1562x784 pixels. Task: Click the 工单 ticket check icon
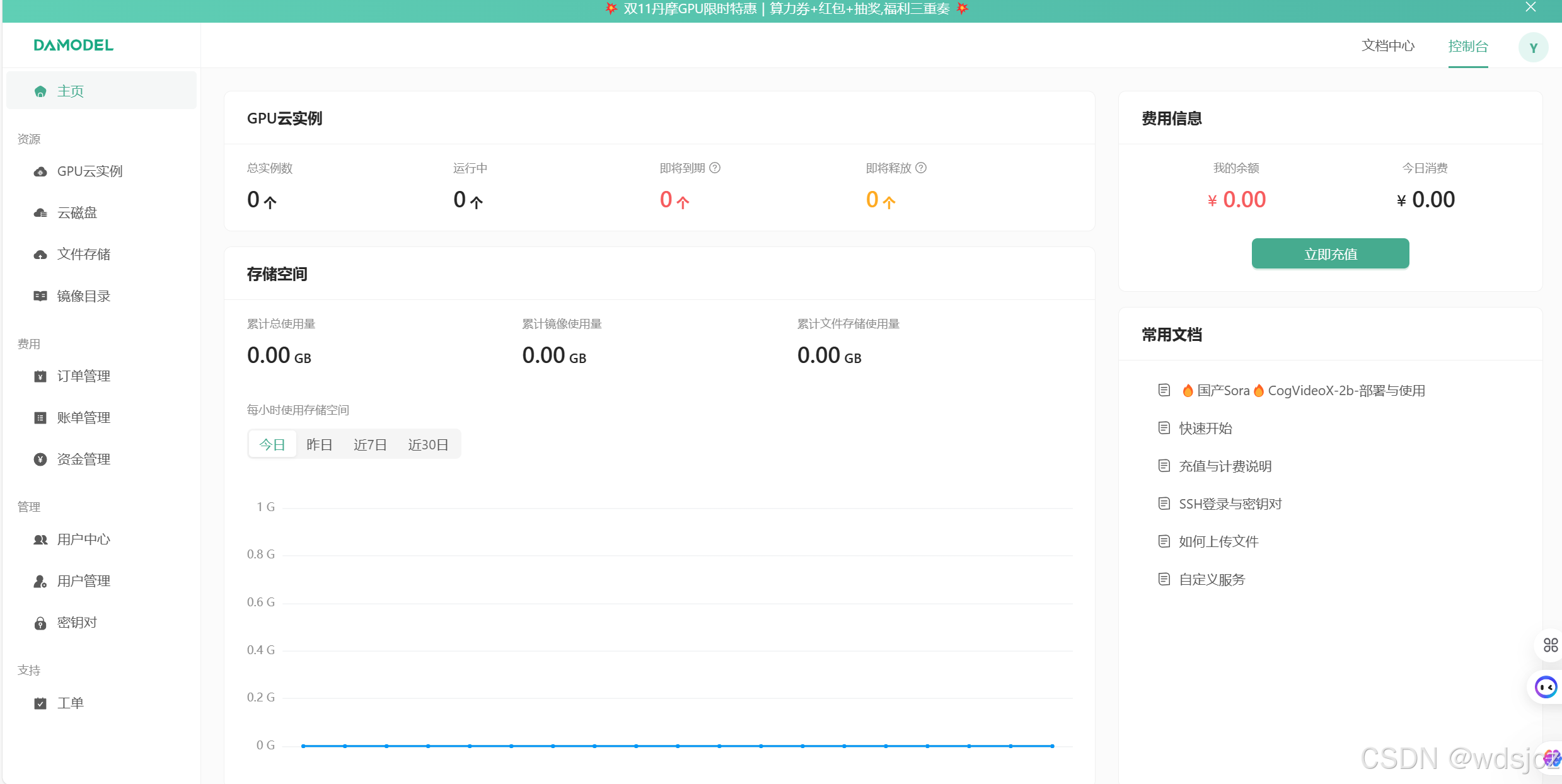[x=40, y=703]
